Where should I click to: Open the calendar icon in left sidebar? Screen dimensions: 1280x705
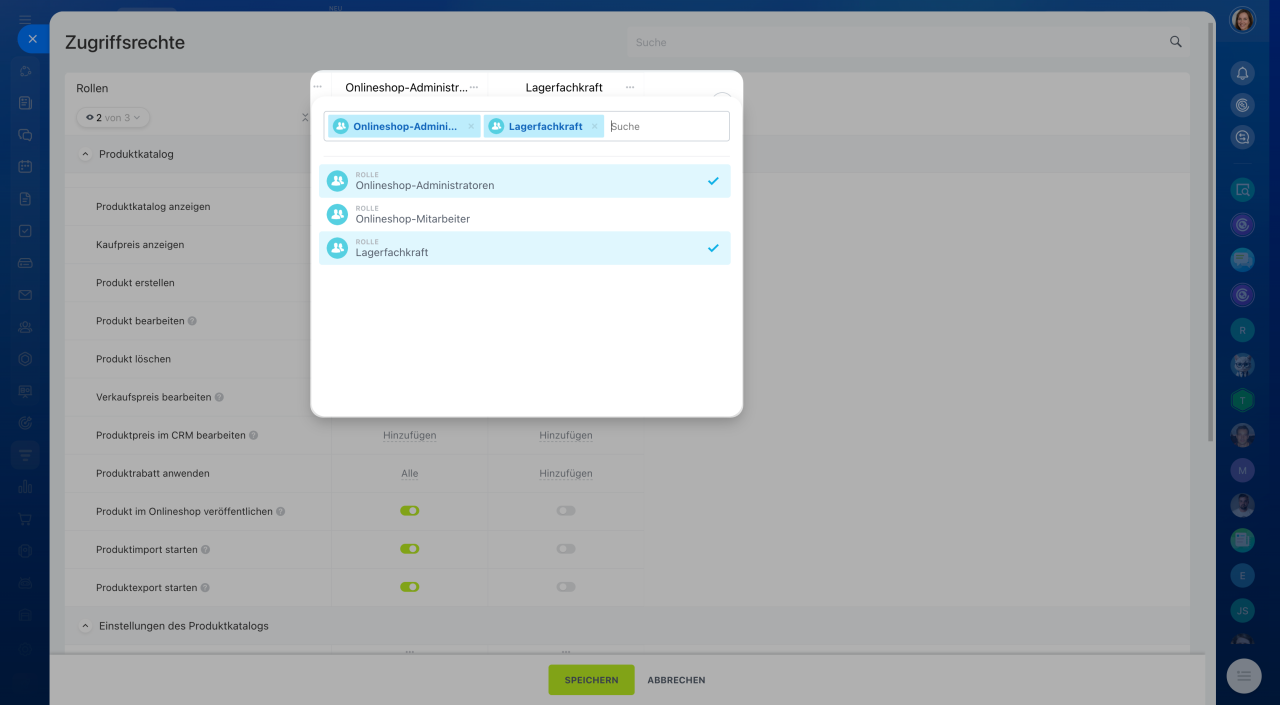tap(25, 166)
